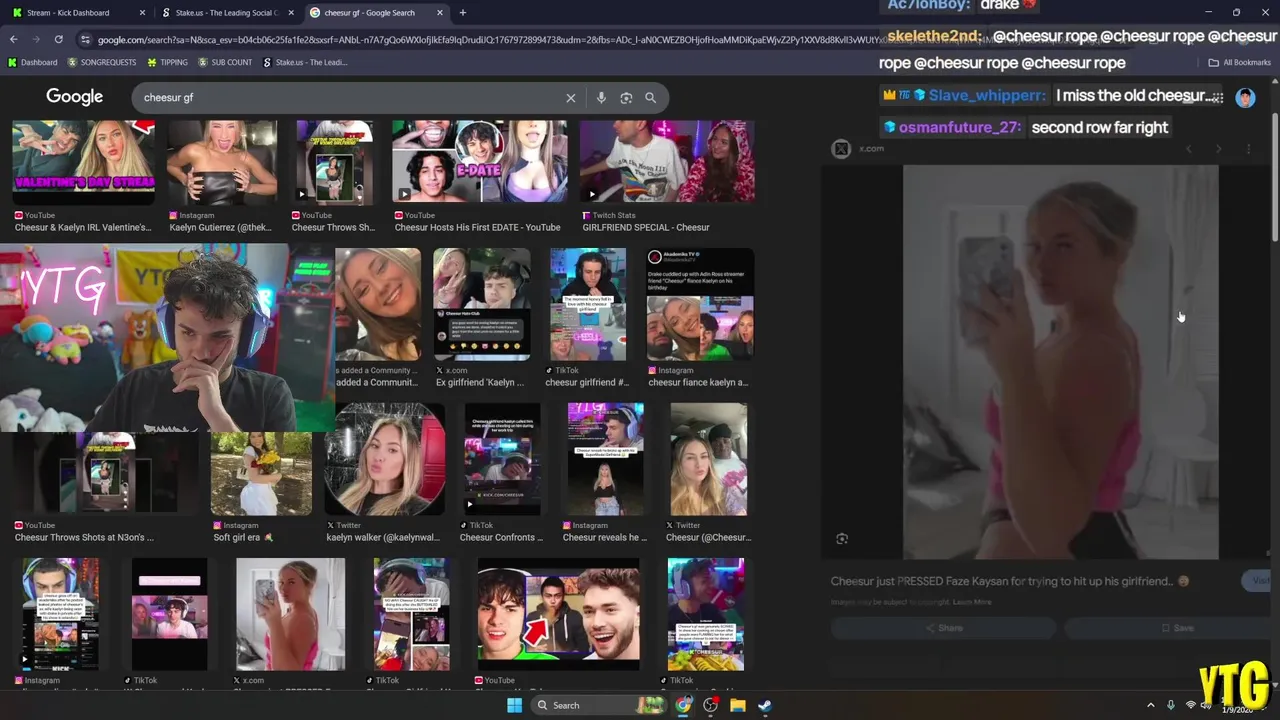Open the pink-top mirror selfie x.com thumbnail
The height and width of the screenshot is (720, 1280).
click(x=290, y=614)
